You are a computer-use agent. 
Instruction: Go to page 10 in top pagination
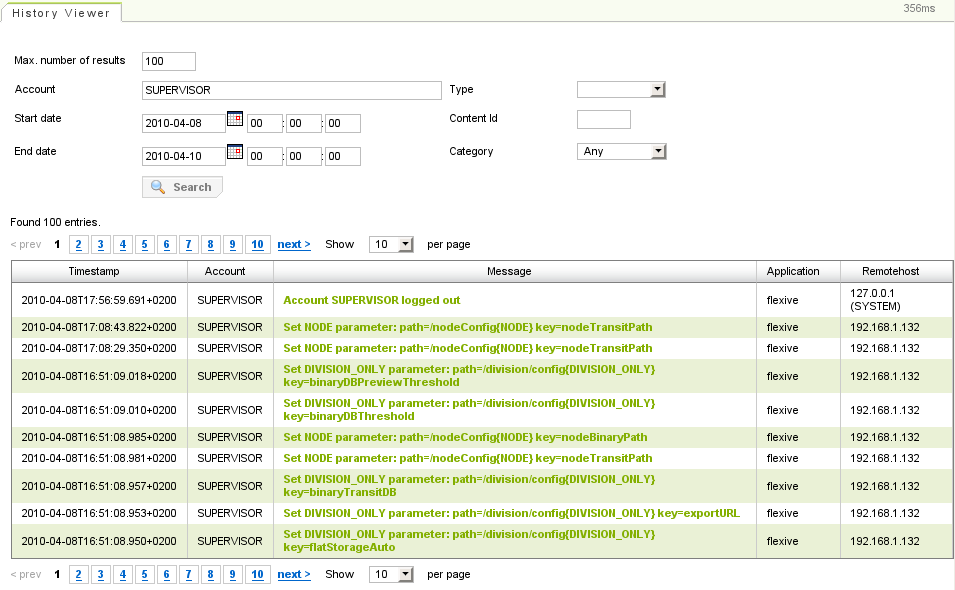257,244
